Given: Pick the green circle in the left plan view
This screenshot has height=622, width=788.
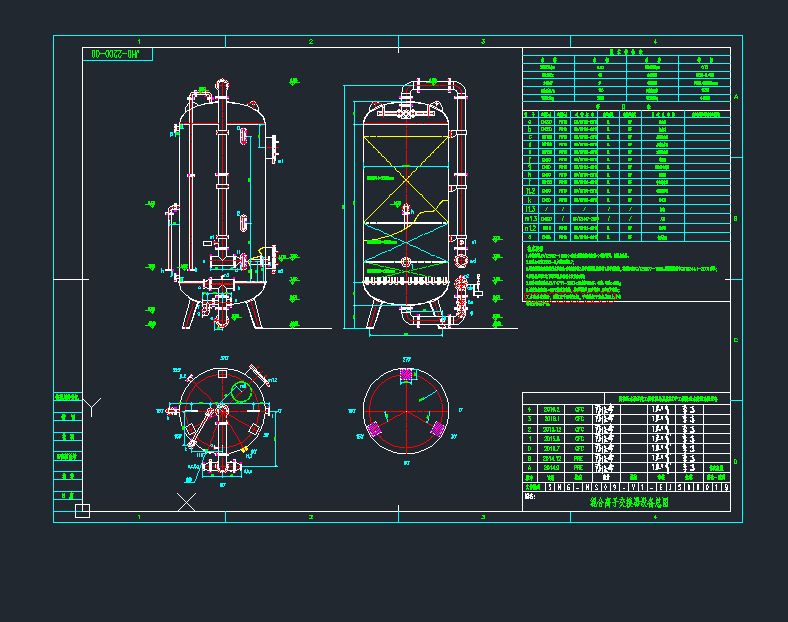Looking at the screenshot, I should click(x=240, y=390).
